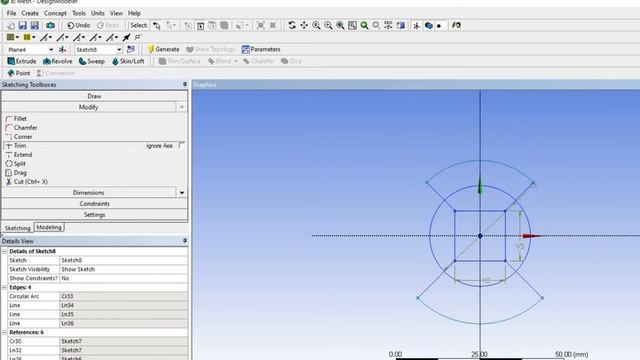Open the File menu
Image resolution: width=640 pixels, height=360 pixels.
(11, 13)
